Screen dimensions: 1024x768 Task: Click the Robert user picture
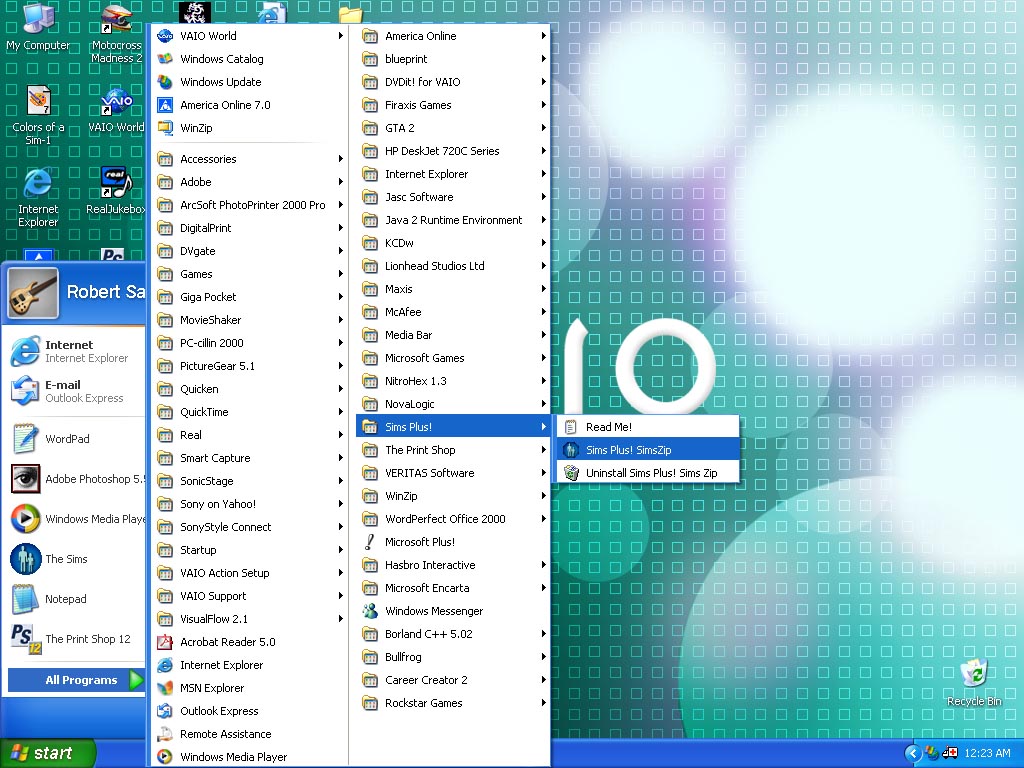click(33, 293)
